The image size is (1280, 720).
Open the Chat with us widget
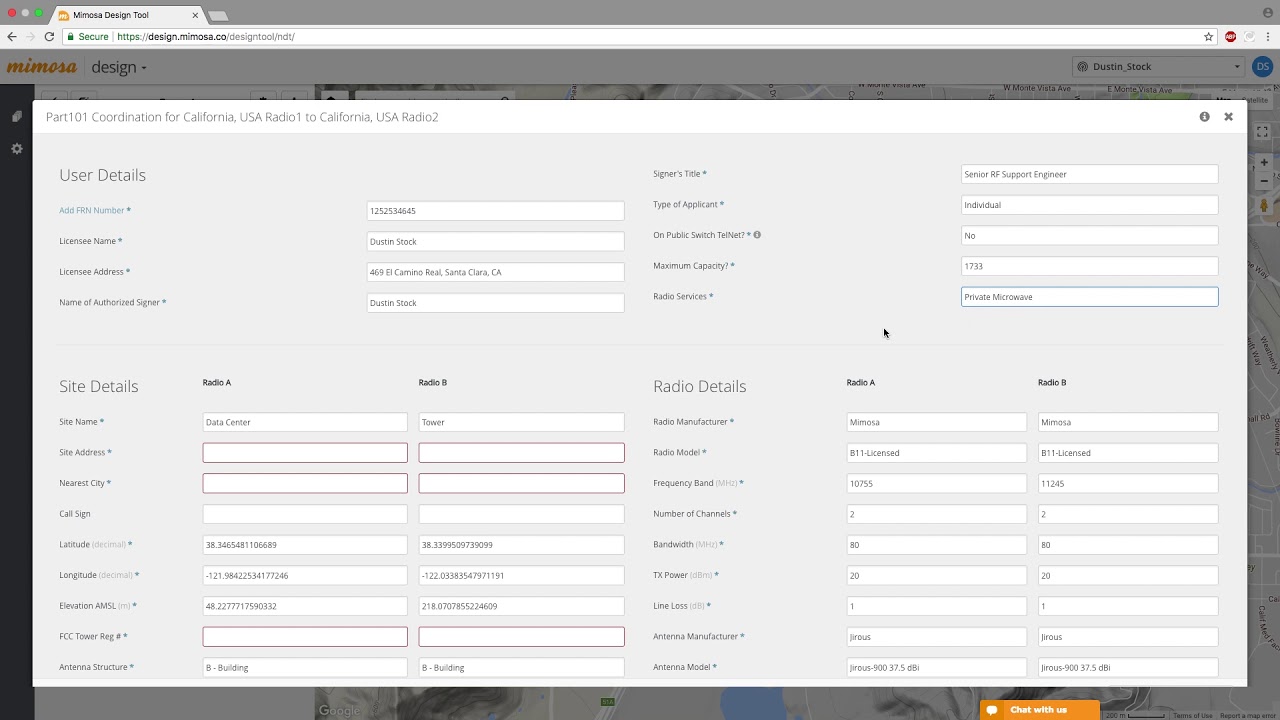[1040, 710]
